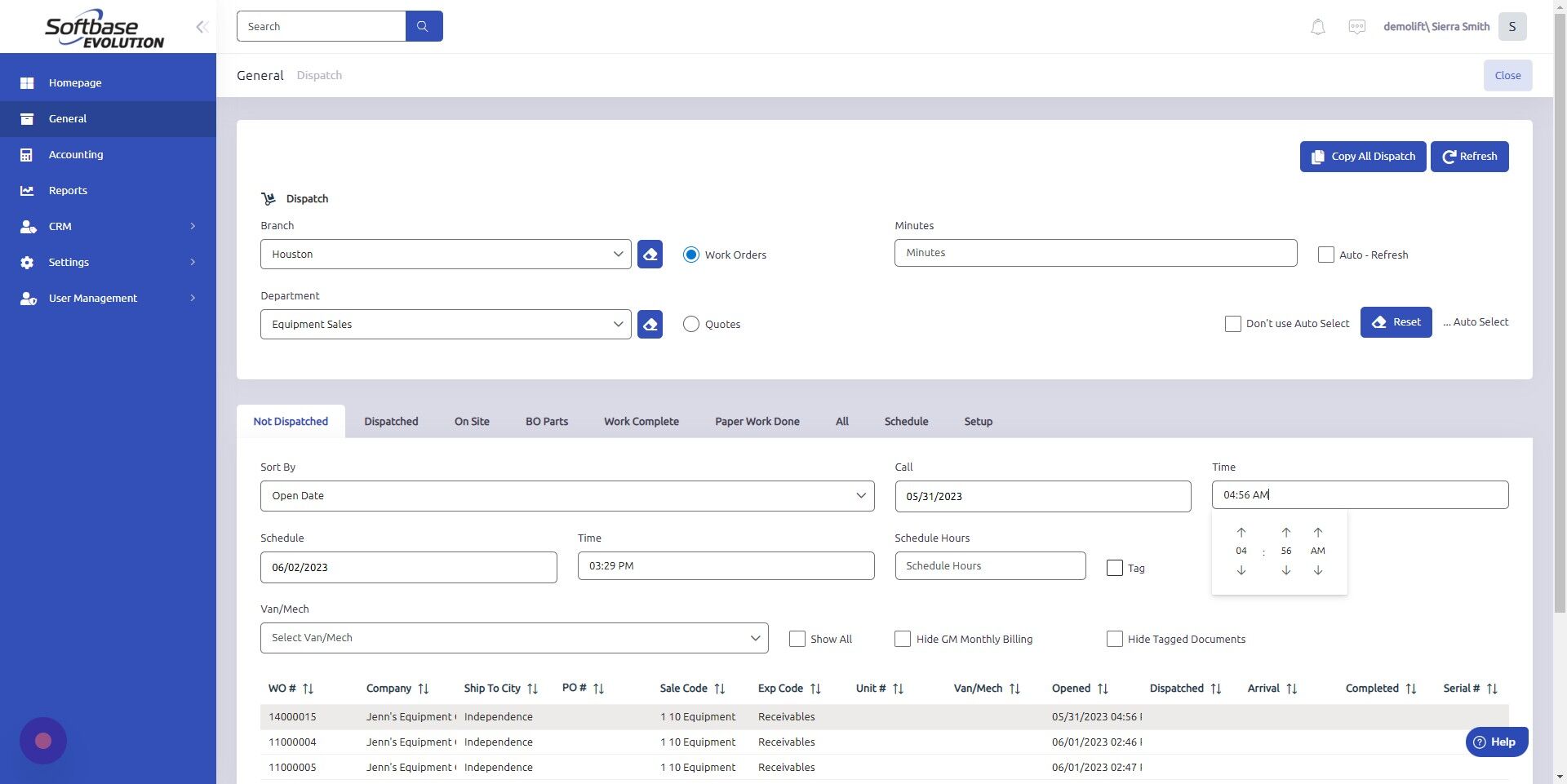Open the Paper Work Done tab

point(757,421)
